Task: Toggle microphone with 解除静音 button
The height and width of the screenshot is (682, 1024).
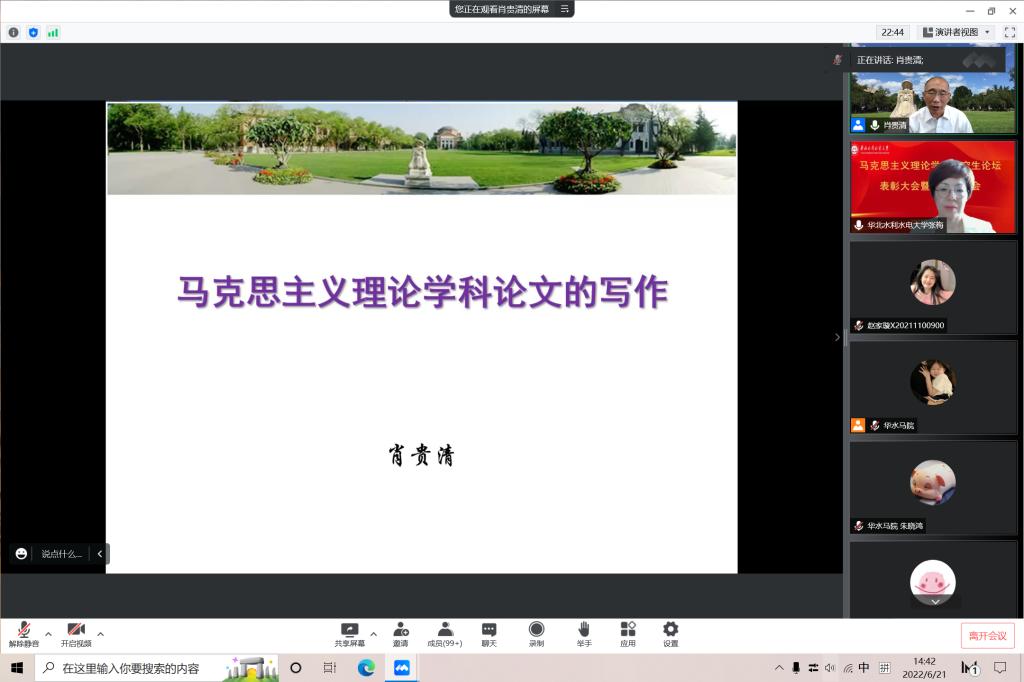Action: (23, 633)
